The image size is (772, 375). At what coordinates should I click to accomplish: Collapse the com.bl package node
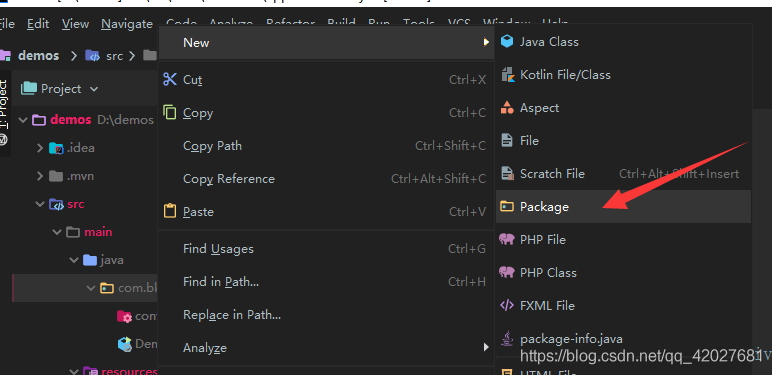click(91, 288)
